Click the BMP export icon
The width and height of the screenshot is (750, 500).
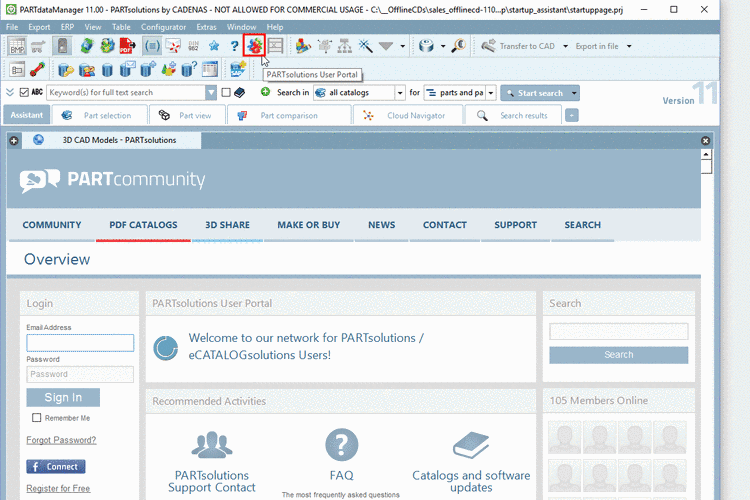17,46
